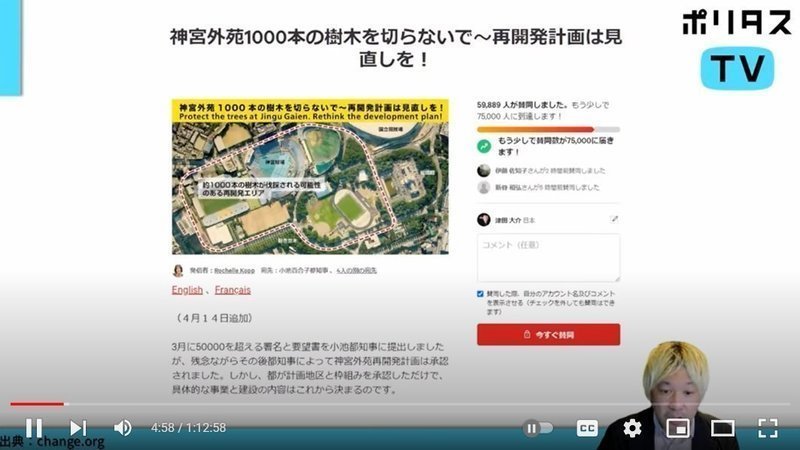Screen dimensions: 800x450
Task: Open 伊藤 佐知子's signer avatar
Action: 484,170
